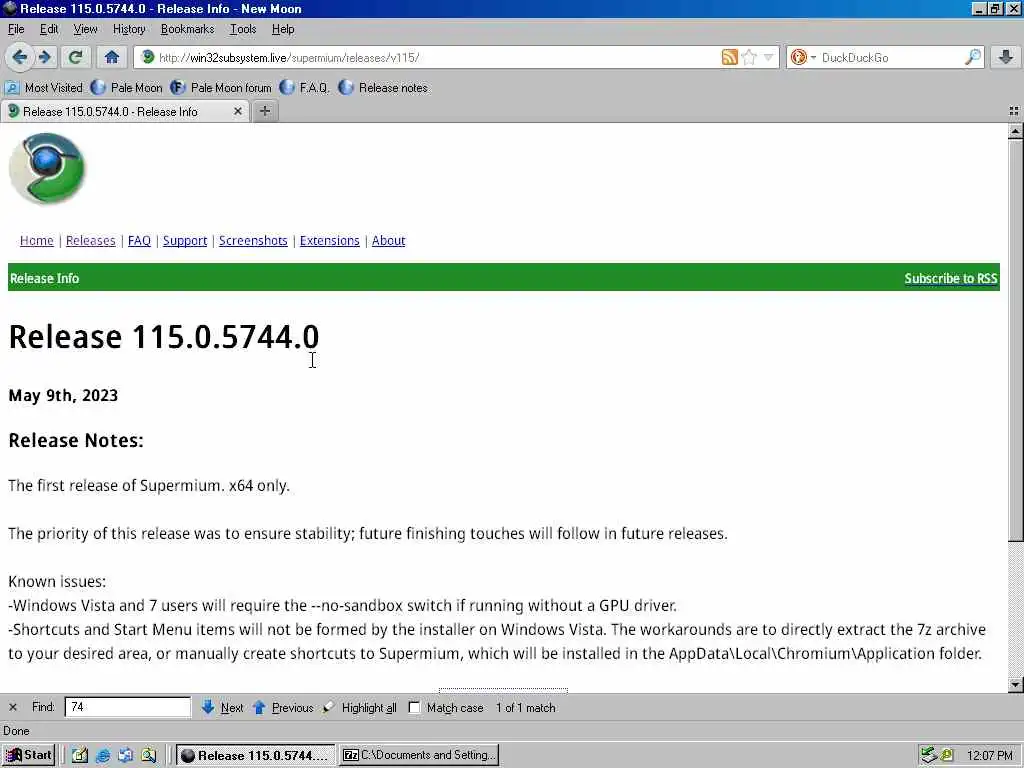Expand the URL history dropdown arrow
The image size is (1024, 768).
click(x=769, y=57)
